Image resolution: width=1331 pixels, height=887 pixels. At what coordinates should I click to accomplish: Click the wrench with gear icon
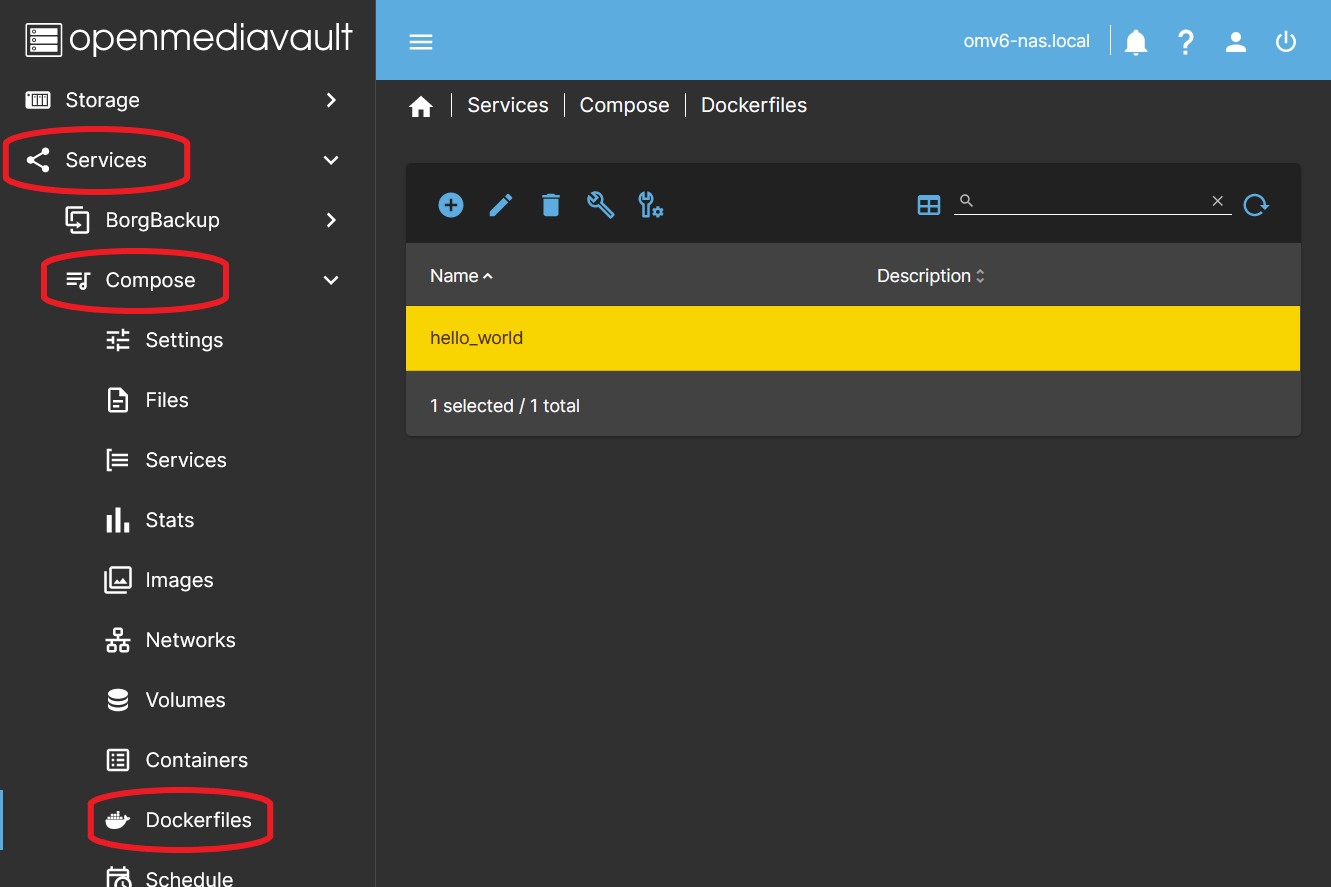(x=651, y=205)
